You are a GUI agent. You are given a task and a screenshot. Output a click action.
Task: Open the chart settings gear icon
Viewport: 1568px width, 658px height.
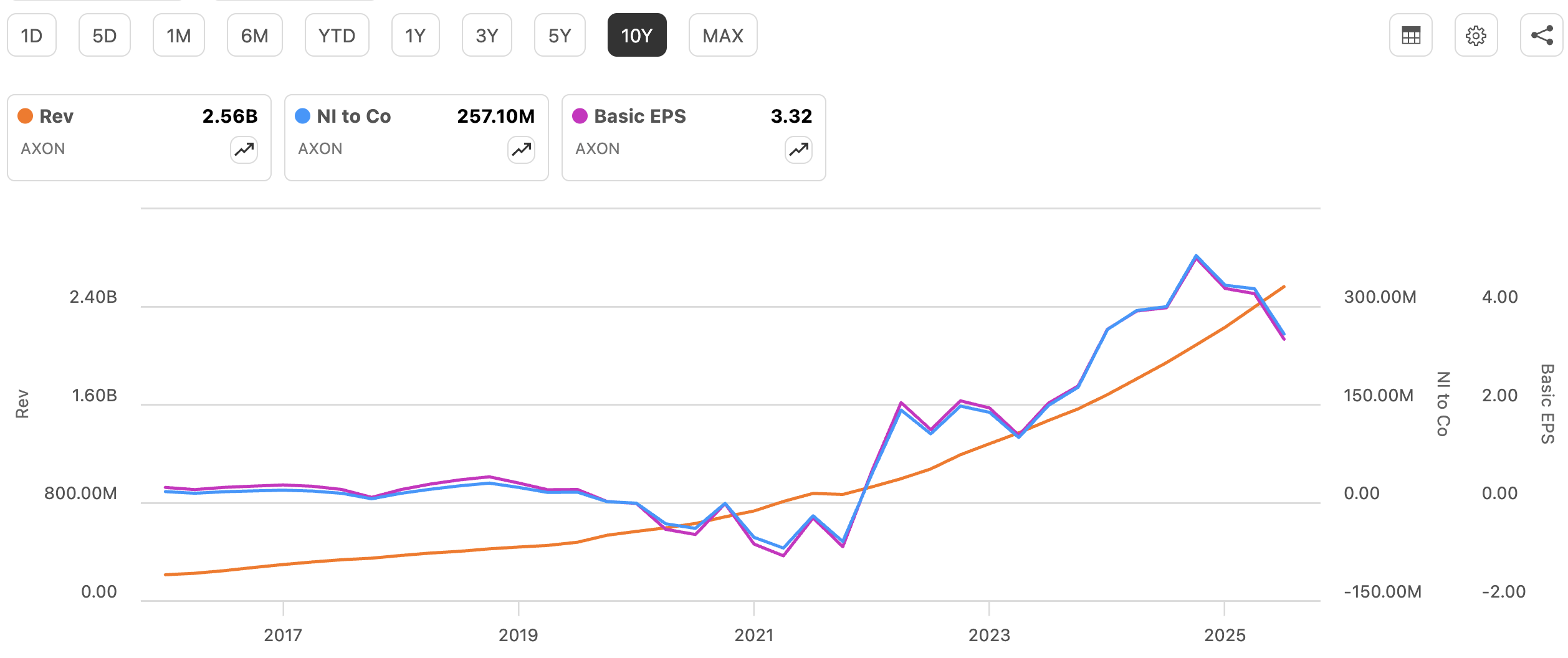point(1477,36)
